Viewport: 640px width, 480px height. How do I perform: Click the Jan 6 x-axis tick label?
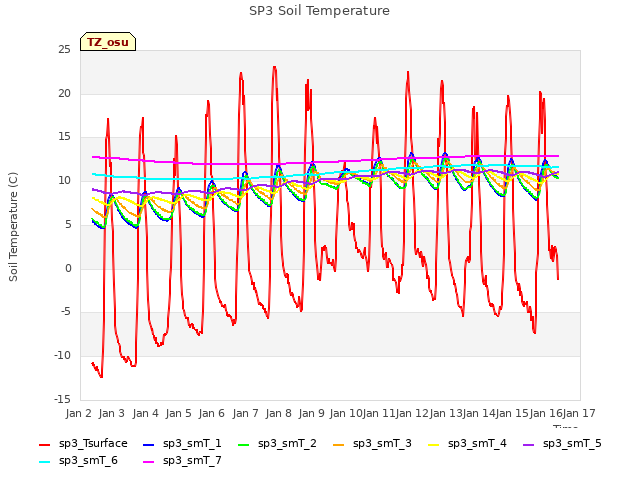[x=212, y=413]
